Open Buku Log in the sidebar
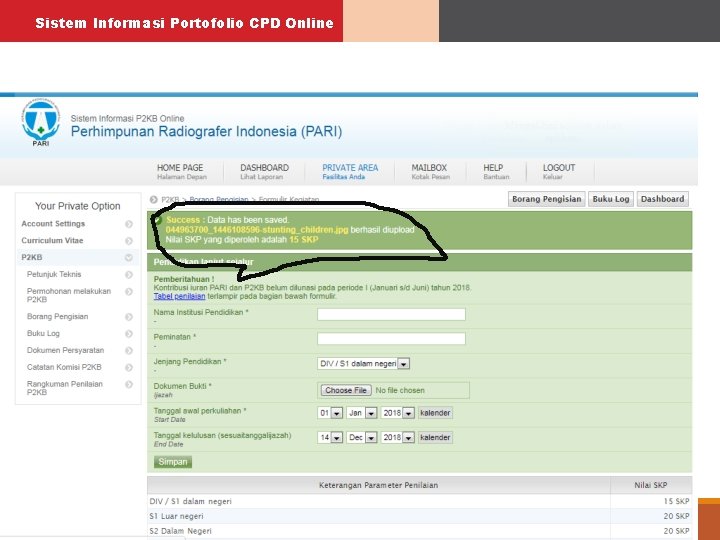 [43, 333]
